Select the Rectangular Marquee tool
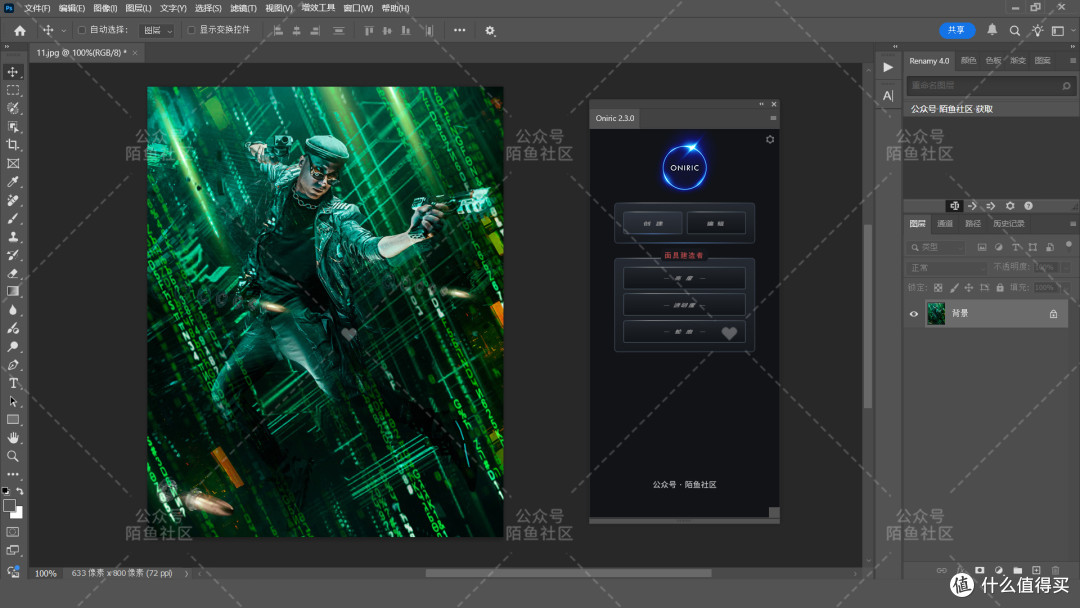 pyautogui.click(x=13, y=90)
